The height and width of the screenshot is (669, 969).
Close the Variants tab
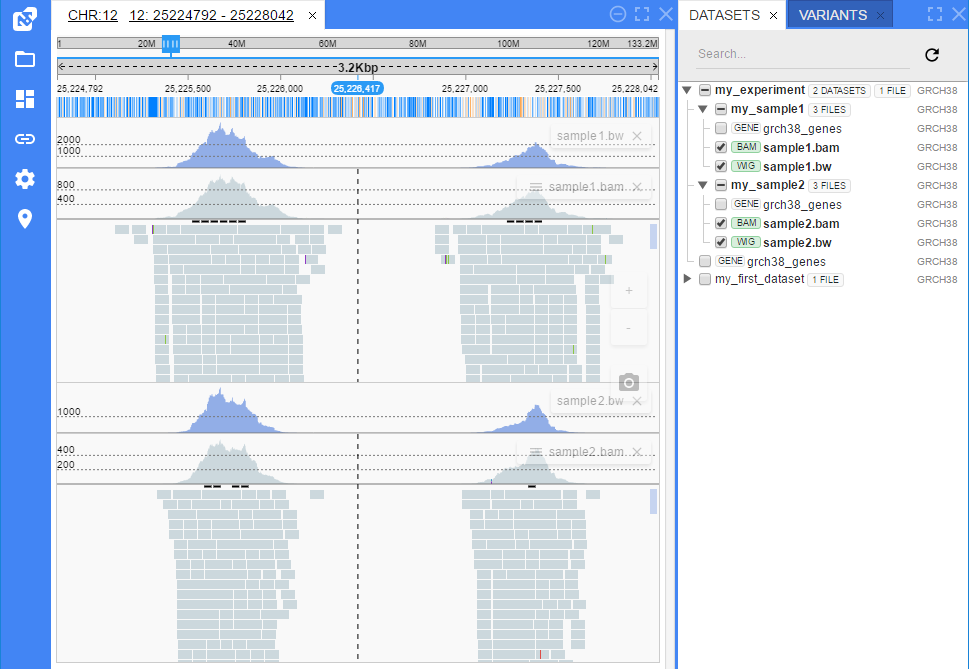tap(880, 15)
